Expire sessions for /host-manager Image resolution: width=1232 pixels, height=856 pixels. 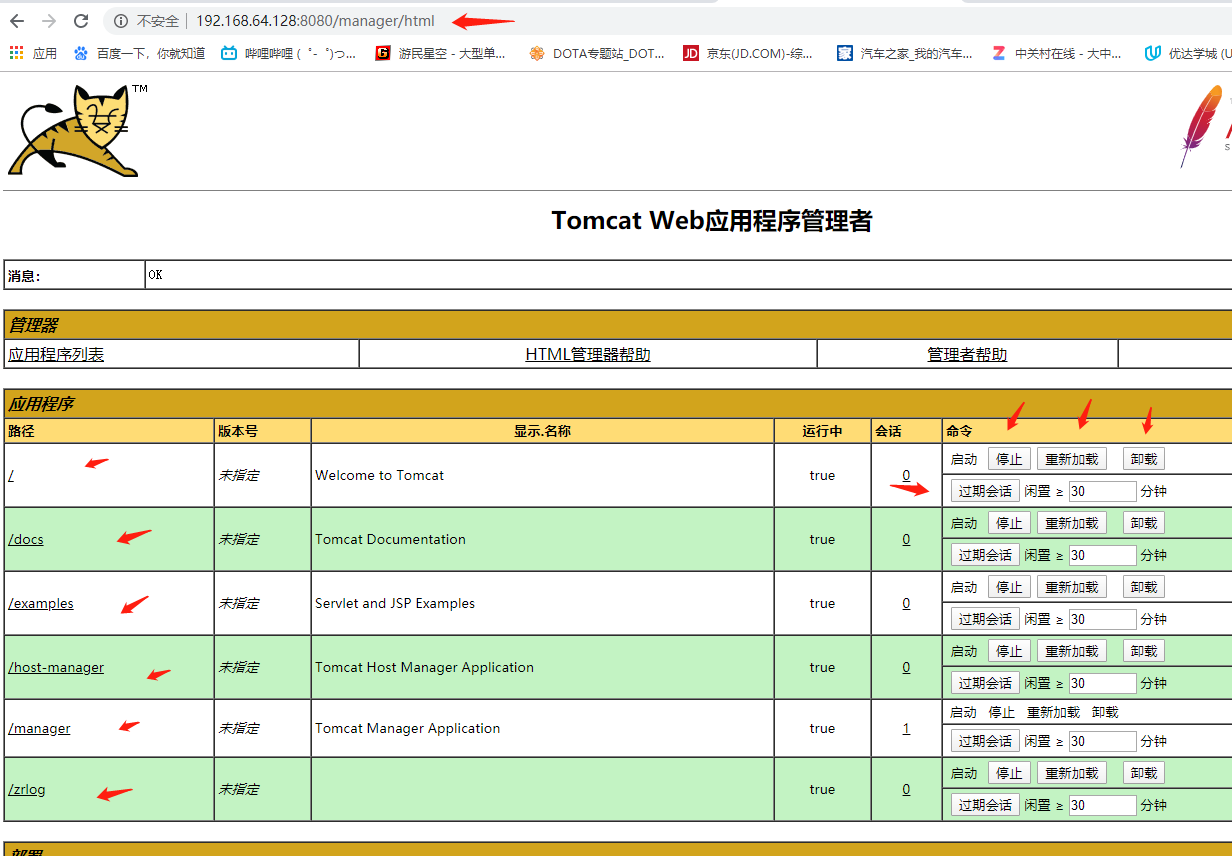click(985, 683)
